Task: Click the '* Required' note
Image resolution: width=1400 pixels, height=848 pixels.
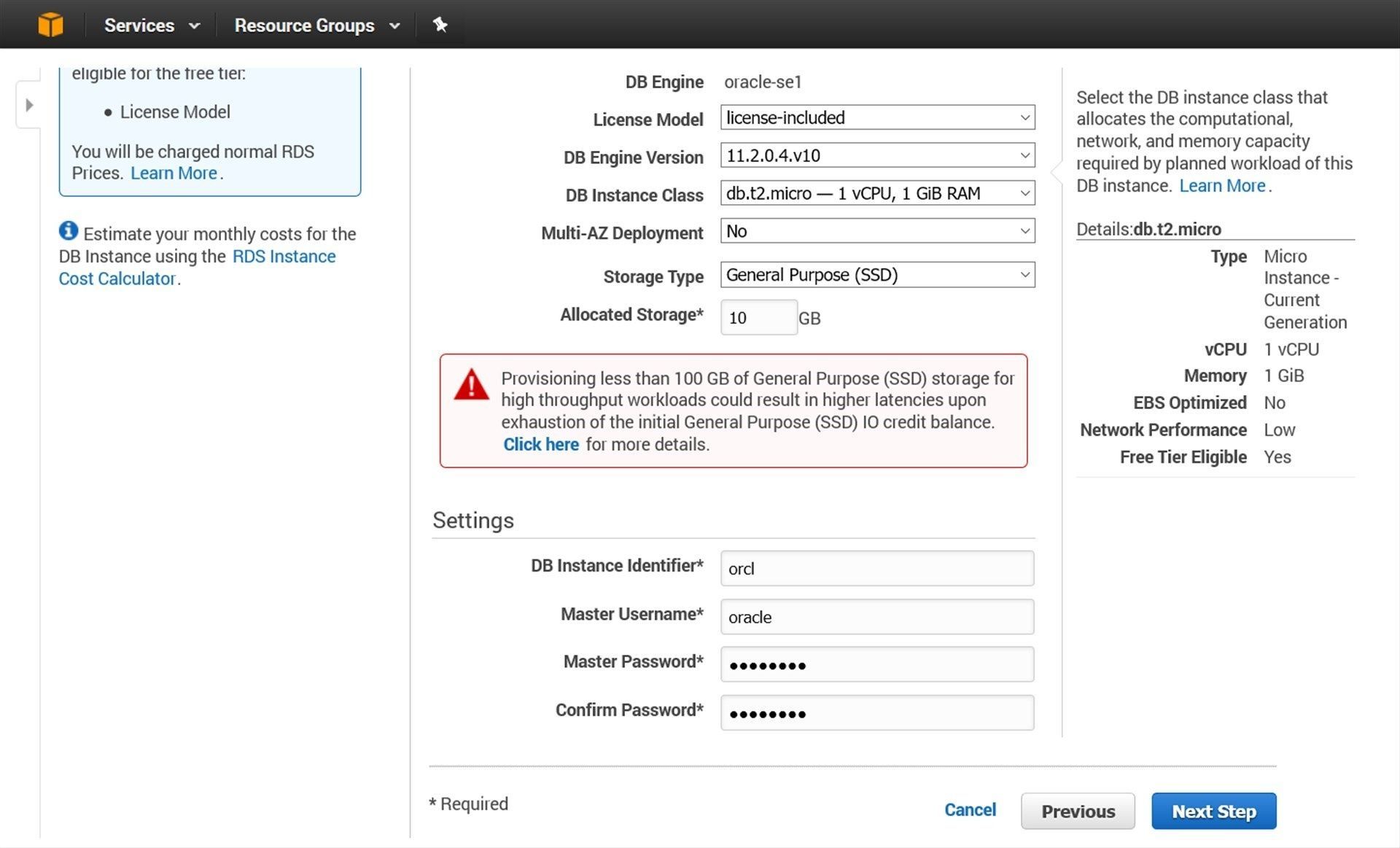Action: coord(469,804)
